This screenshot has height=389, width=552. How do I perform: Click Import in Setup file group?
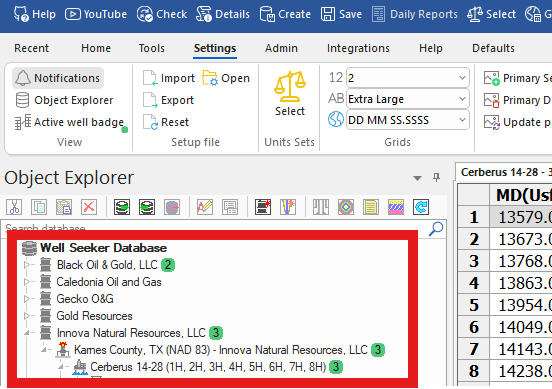pyautogui.click(x=169, y=78)
